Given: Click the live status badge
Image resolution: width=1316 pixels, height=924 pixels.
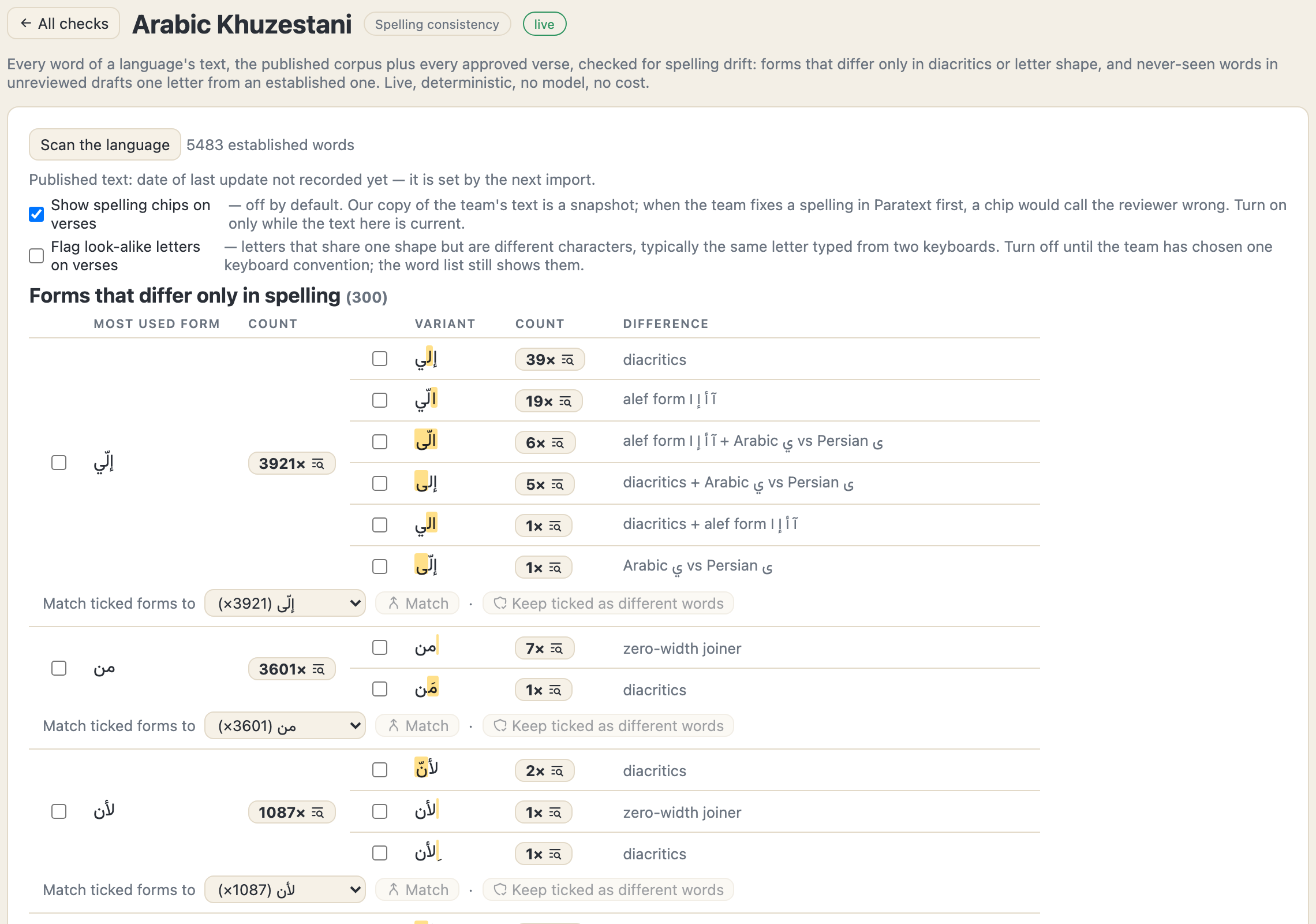Looking at the screenshot, I should click(x=544, y=24).
